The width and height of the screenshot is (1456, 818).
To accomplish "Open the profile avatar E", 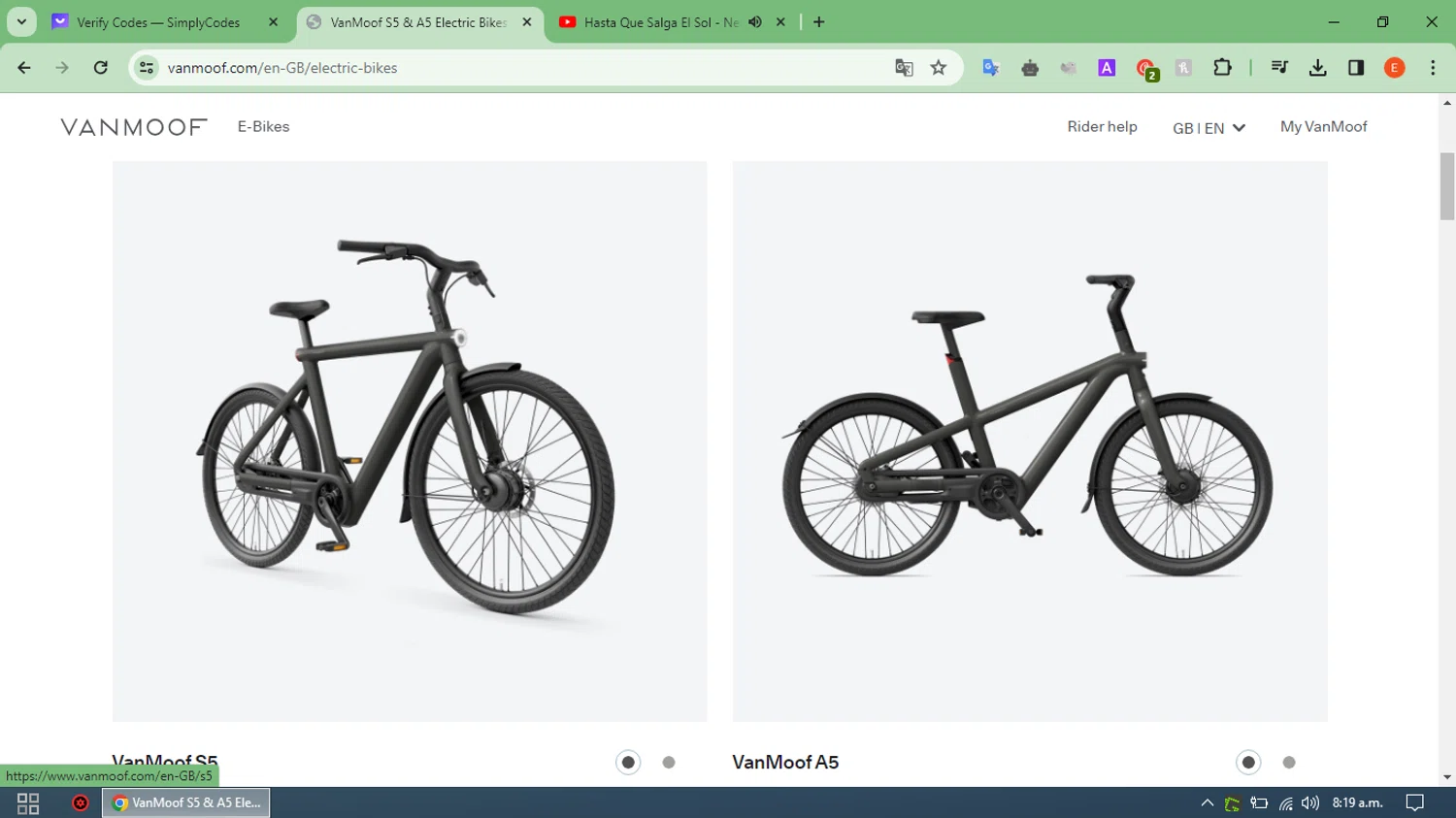I will [1395, 68].
